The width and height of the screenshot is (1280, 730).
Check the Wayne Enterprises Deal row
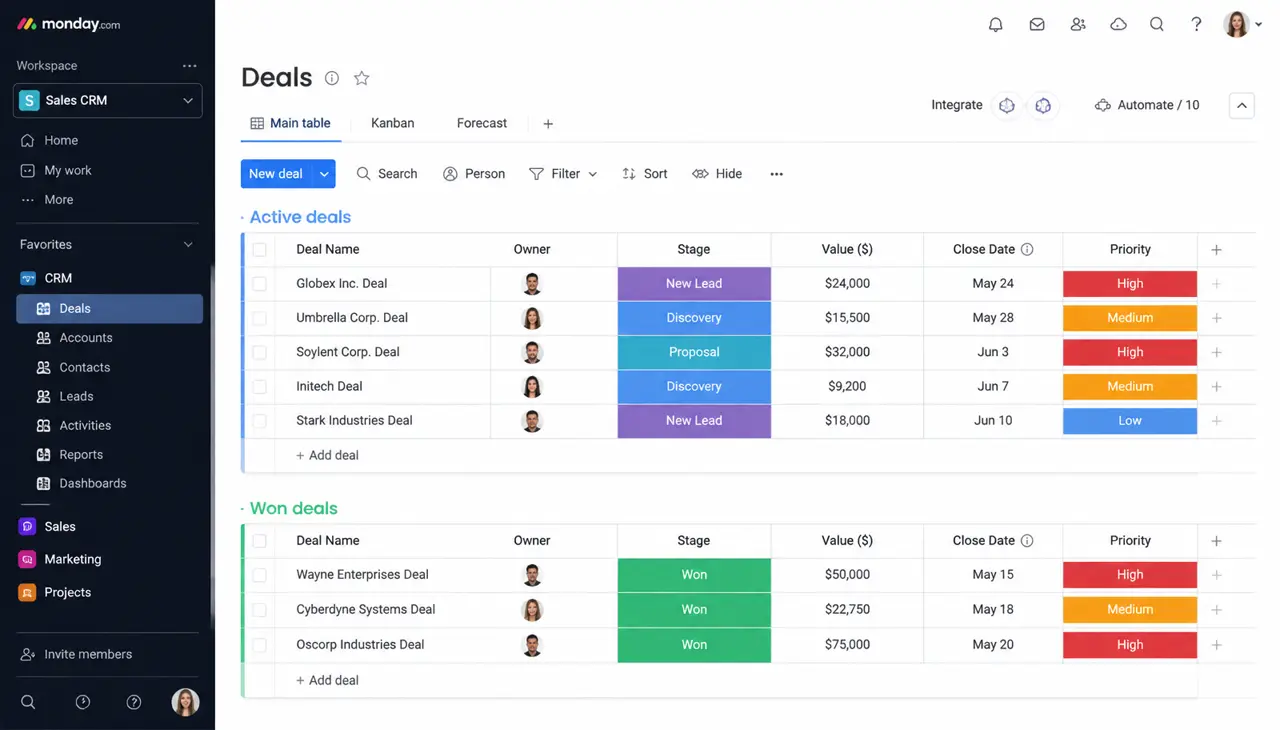(x=260, y=575)
